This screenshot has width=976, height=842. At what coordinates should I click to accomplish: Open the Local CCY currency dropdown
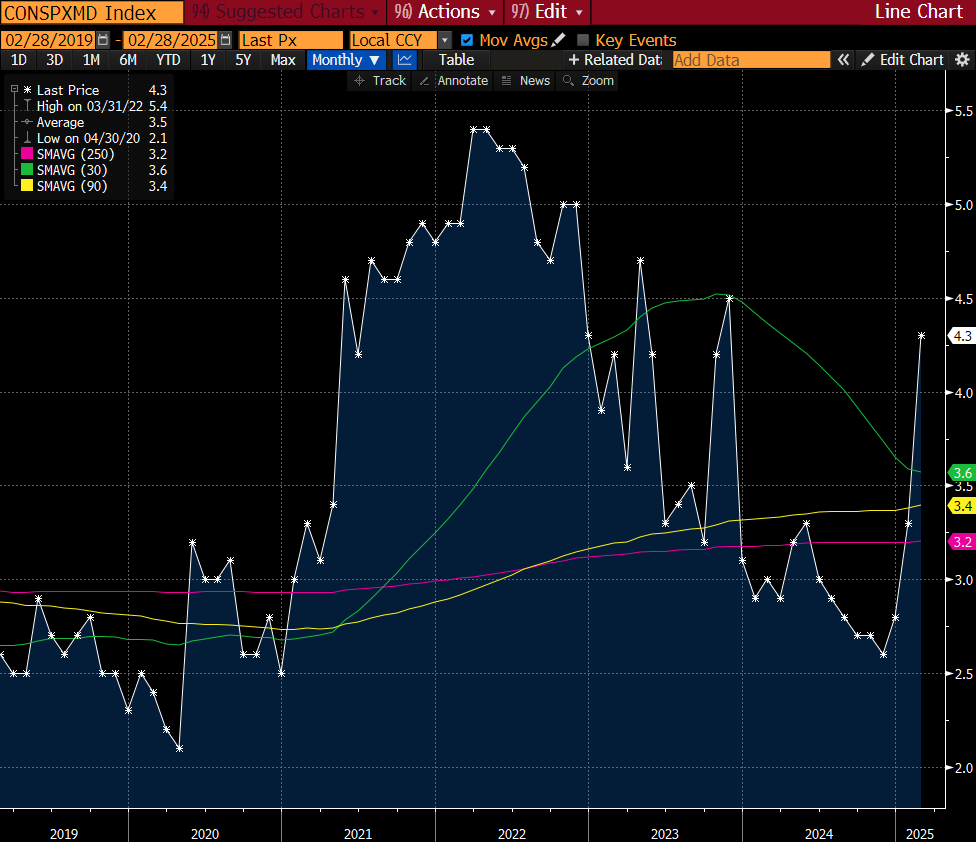point(445,40)
